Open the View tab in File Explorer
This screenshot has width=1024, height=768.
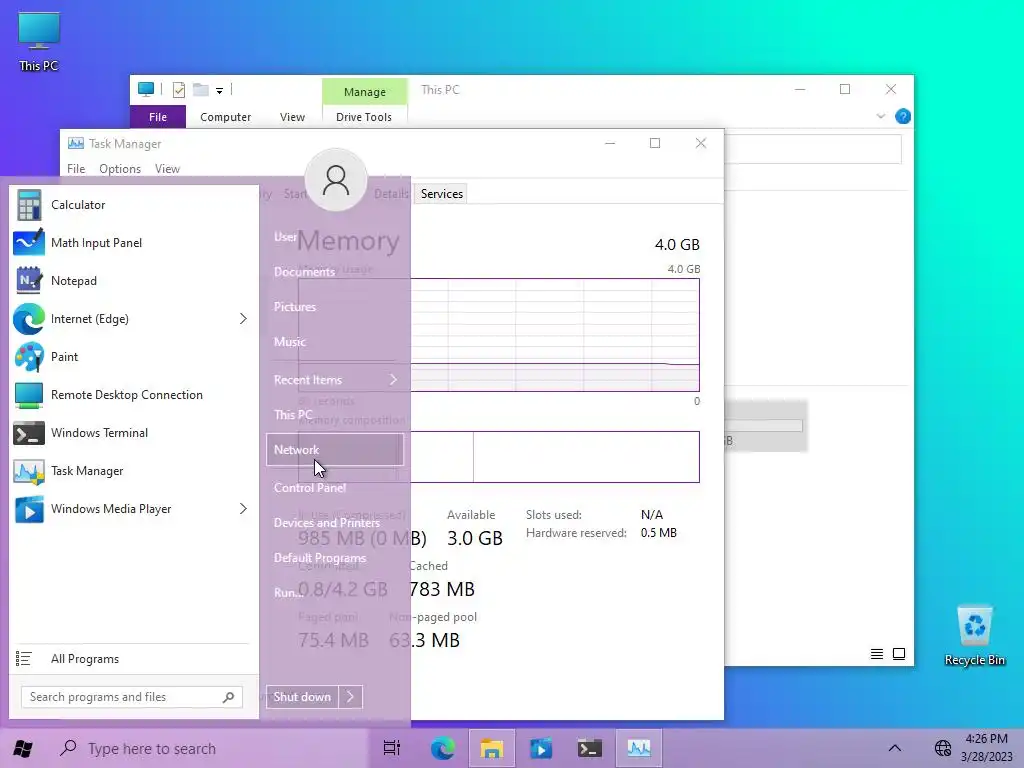(293, 117)
